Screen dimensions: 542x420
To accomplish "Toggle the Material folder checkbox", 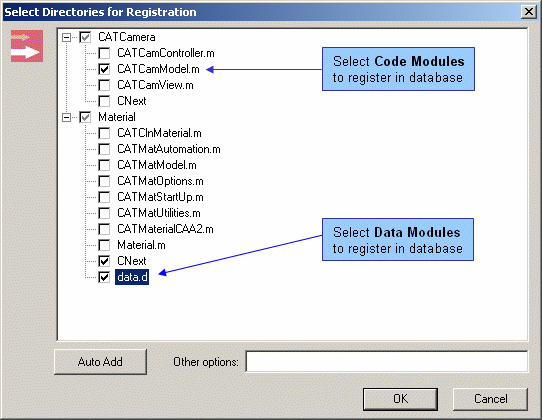I will (85, 118).
